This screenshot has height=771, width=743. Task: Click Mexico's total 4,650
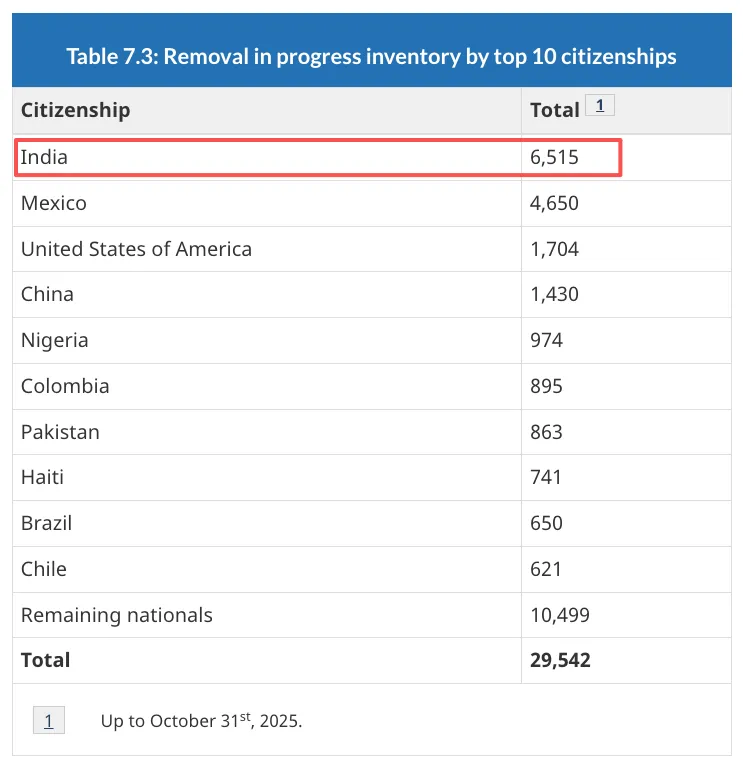tap(555, 203)
